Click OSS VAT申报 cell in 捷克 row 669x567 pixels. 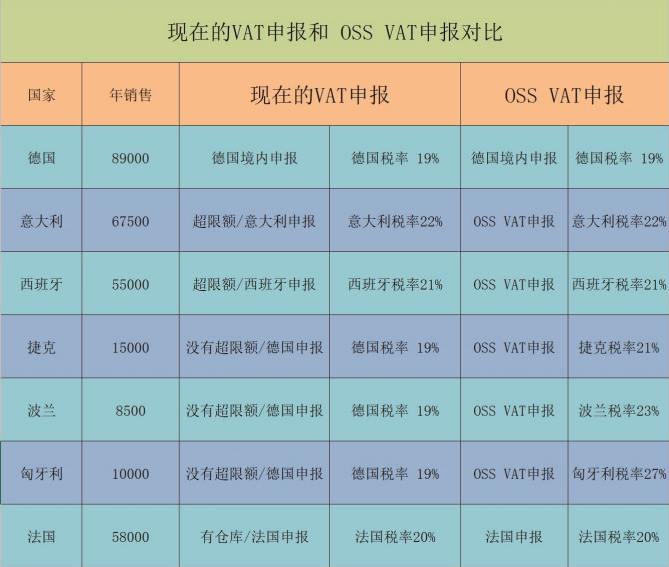(514, 347)
